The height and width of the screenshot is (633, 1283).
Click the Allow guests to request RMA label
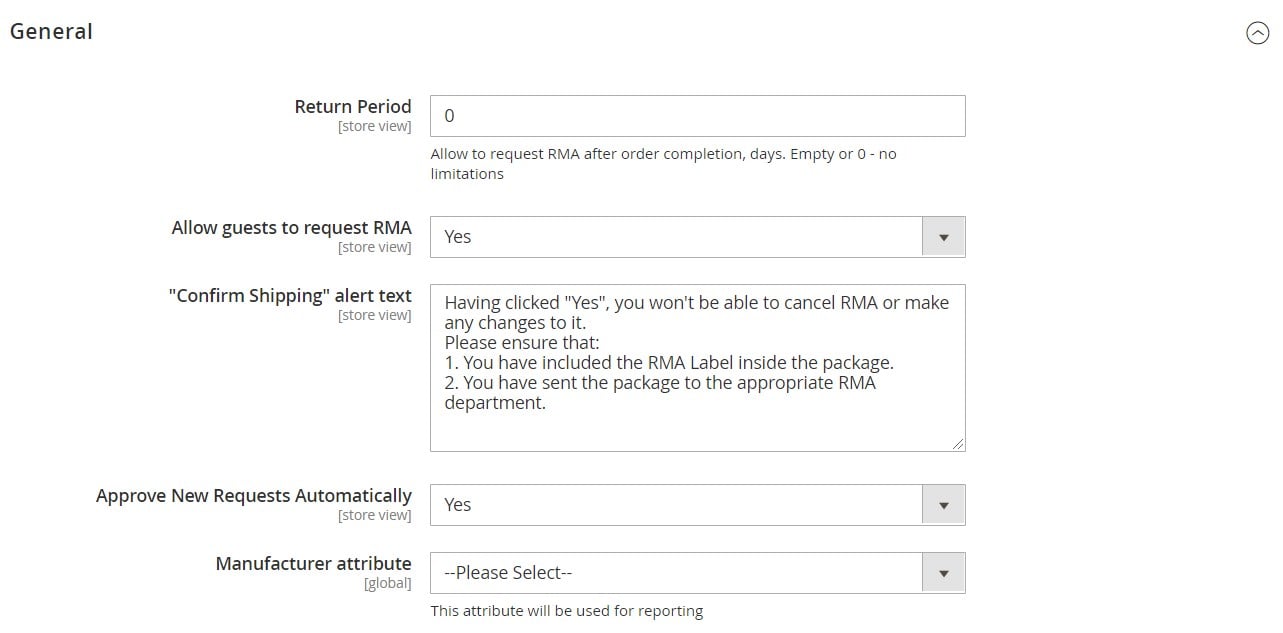click(x=291, y=227)
